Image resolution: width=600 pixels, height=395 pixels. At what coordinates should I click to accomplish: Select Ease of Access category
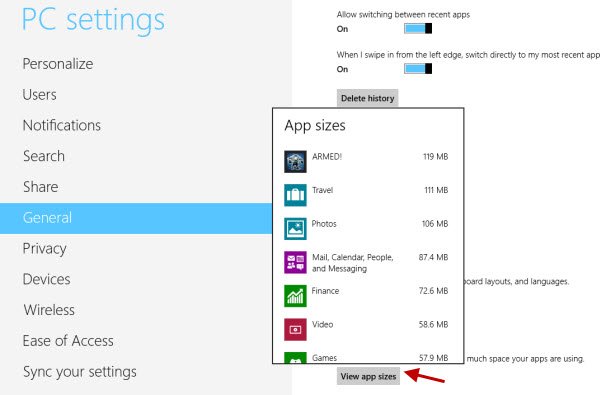click(x=68, y=341)
